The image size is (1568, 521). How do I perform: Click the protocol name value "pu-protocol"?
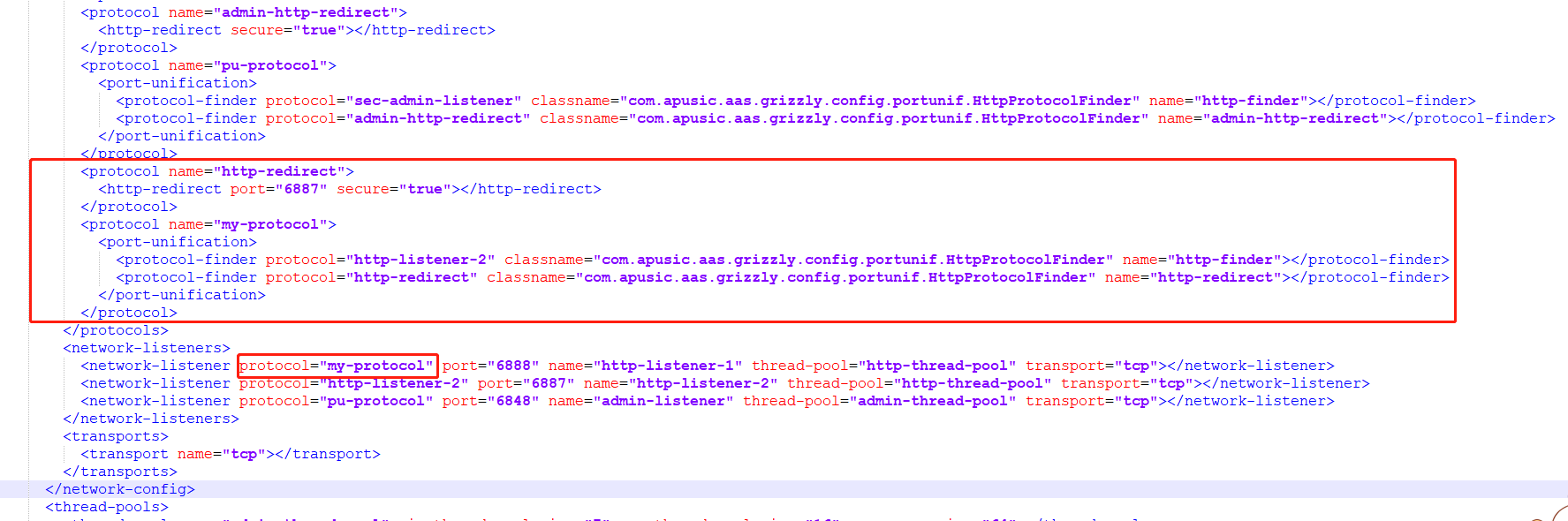point(269,65)
